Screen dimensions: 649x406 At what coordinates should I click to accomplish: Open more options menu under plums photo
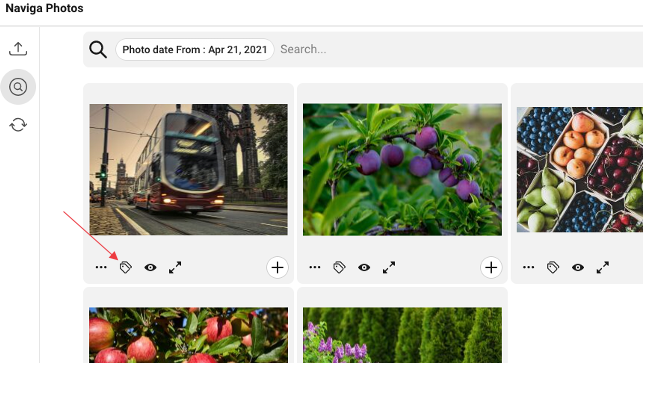point(315,267)
